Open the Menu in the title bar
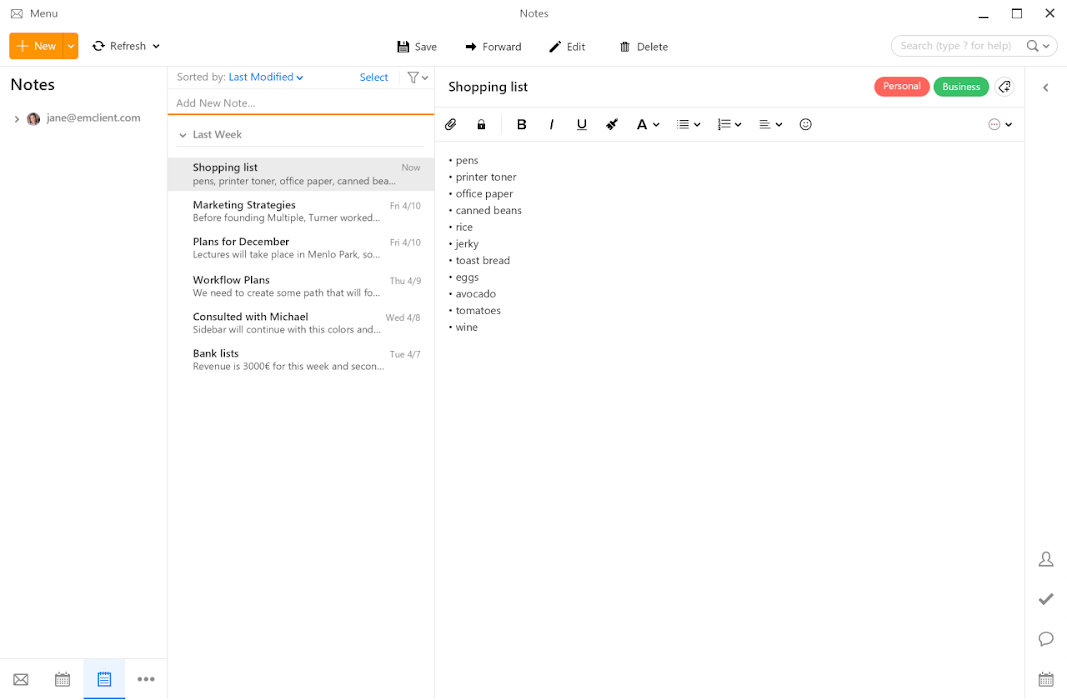This screenshot has width=1067, height=700. [x=35, y=13]
